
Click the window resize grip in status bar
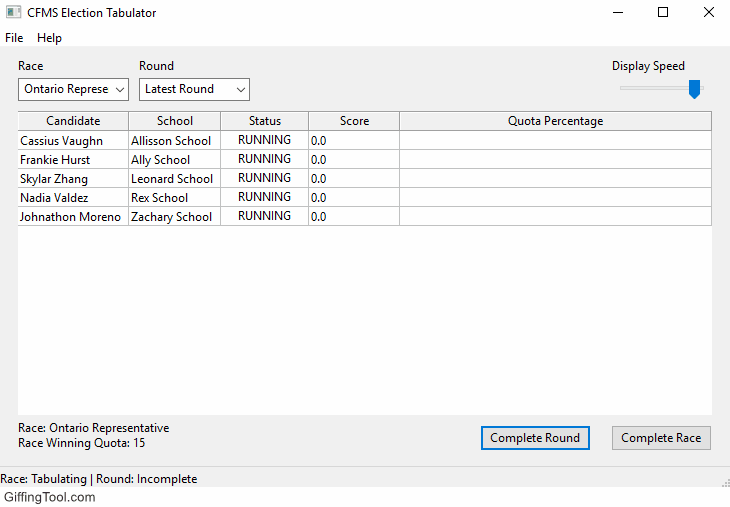[x=726, y=483]
